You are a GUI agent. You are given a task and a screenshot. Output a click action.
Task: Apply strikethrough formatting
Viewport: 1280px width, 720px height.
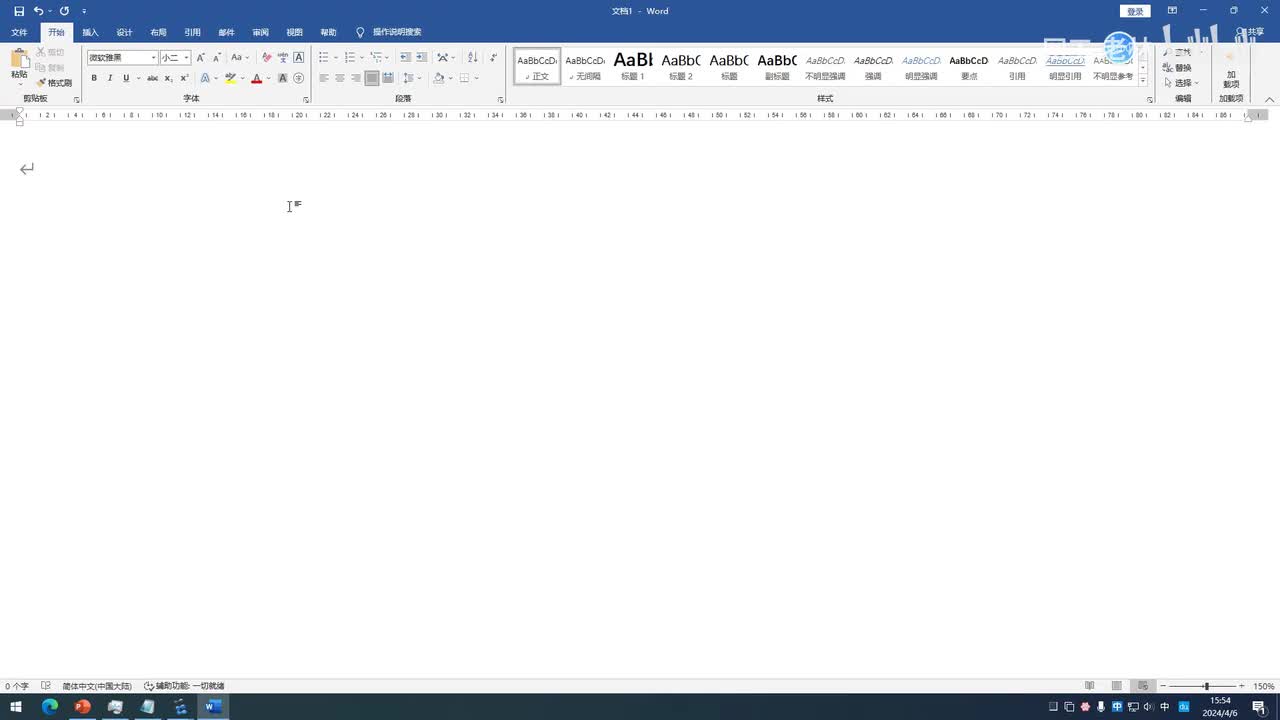coord(152,78)
